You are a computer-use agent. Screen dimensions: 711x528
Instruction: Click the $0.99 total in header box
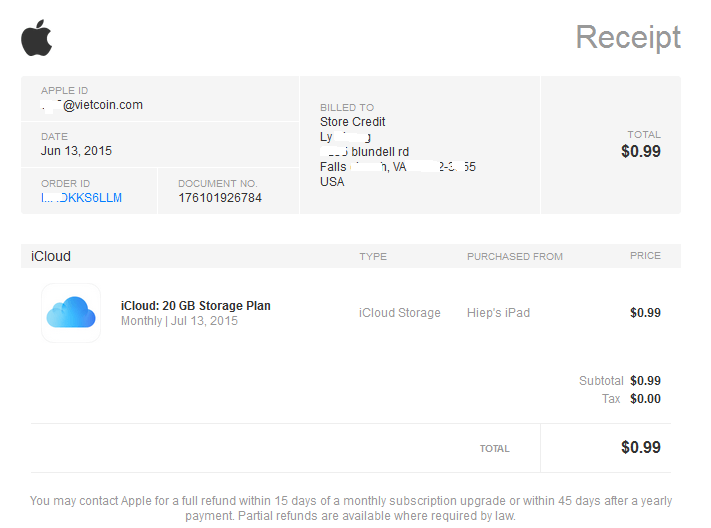(x=641, y=151)
